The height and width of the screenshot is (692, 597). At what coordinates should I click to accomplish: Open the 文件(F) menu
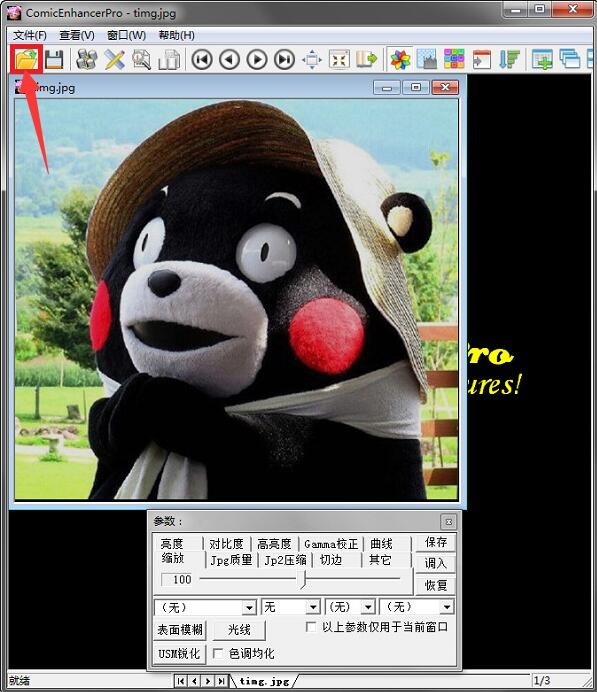tap(30, 35)
